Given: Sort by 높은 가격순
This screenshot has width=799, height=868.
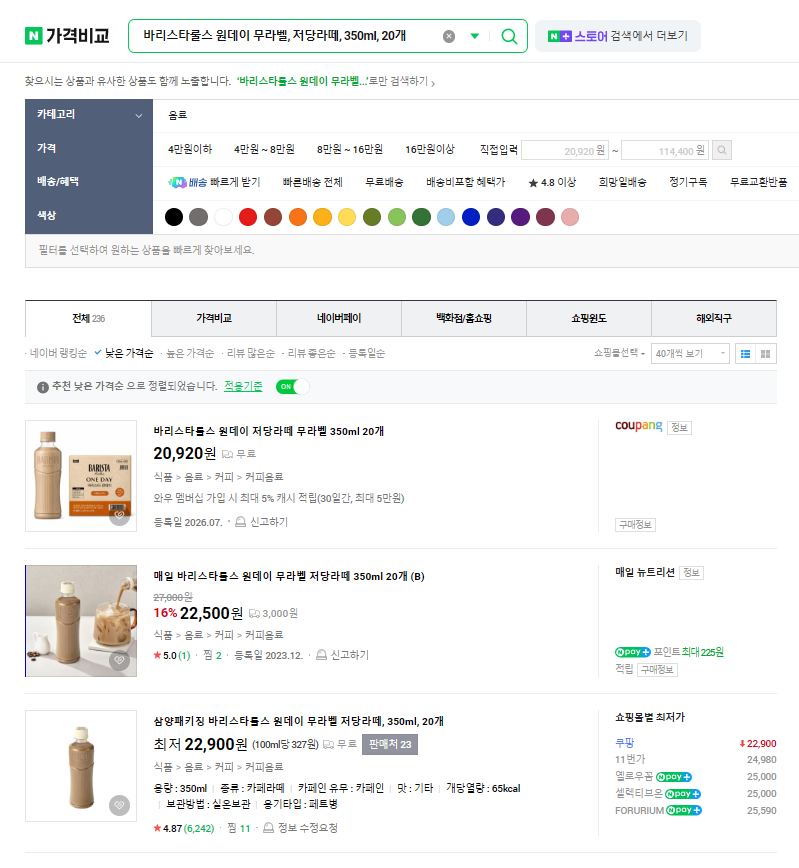Looking at the screenshot, I should click(190, 353).
